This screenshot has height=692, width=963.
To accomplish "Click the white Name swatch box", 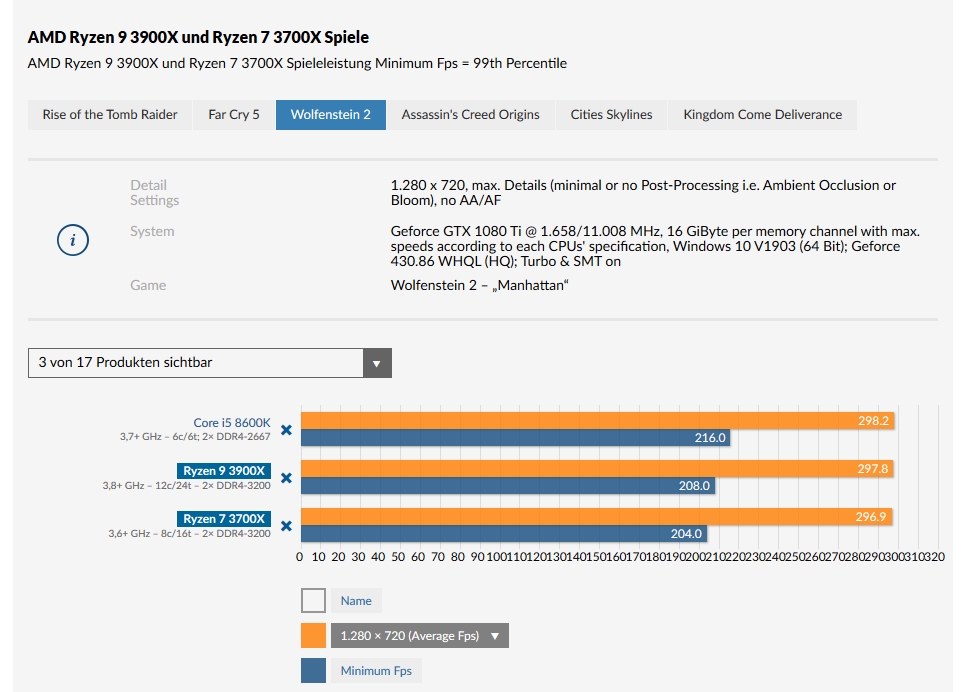I will [x=313, y=601].
